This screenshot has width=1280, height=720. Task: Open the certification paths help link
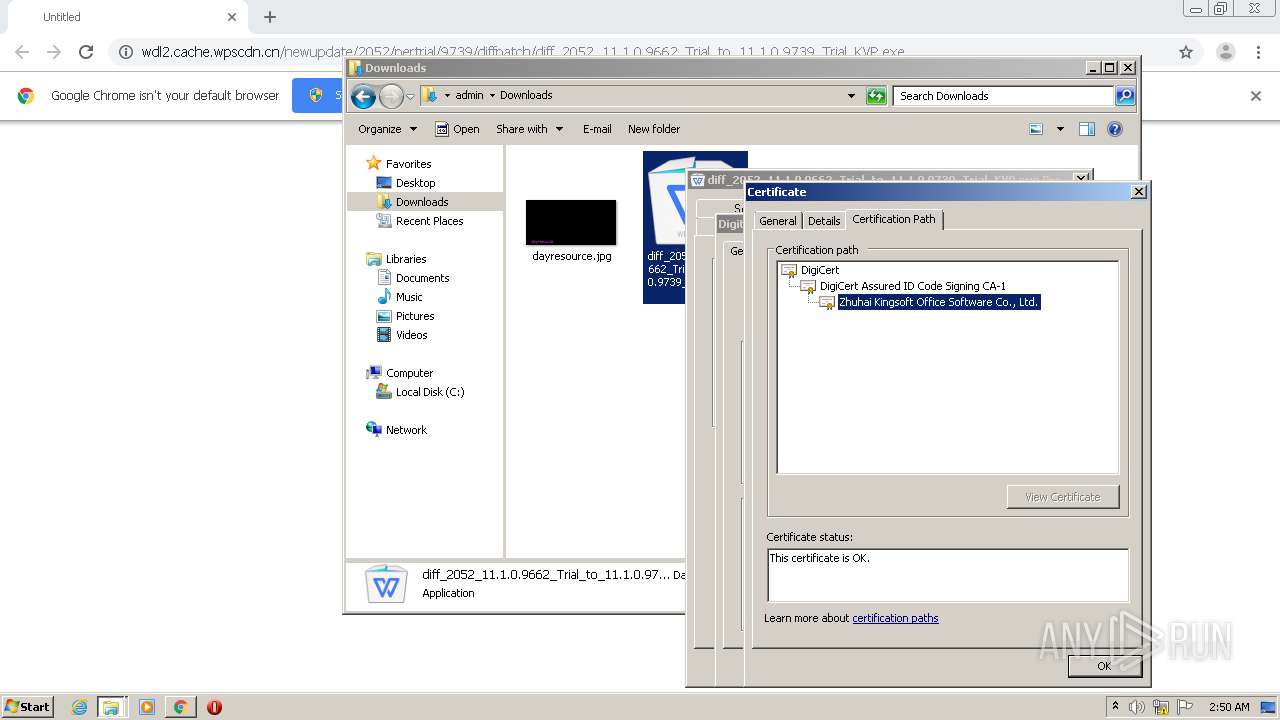pyautogui.click(x=895, y=618)
